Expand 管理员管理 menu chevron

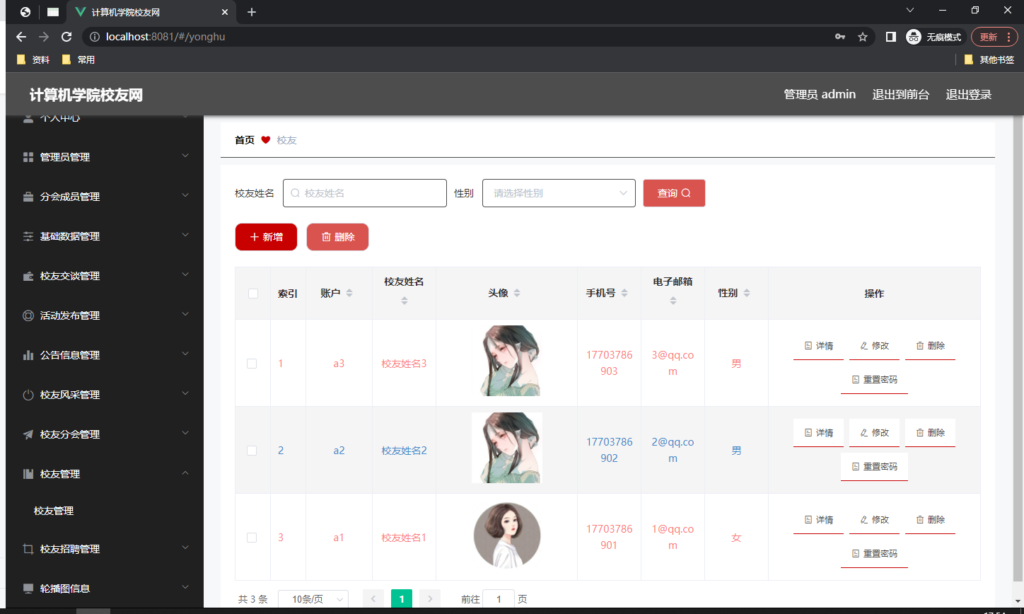tap(185, 155)
